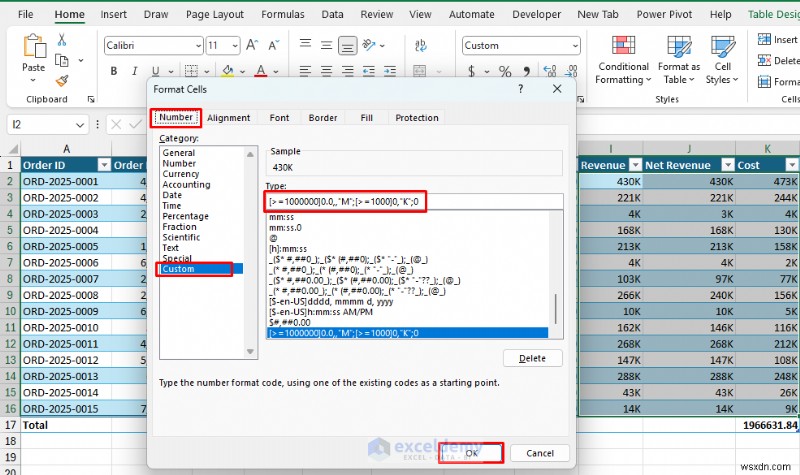Click the Wrap Text icon
The height and width of the screenshot is (475, 800).
[420, 45]
